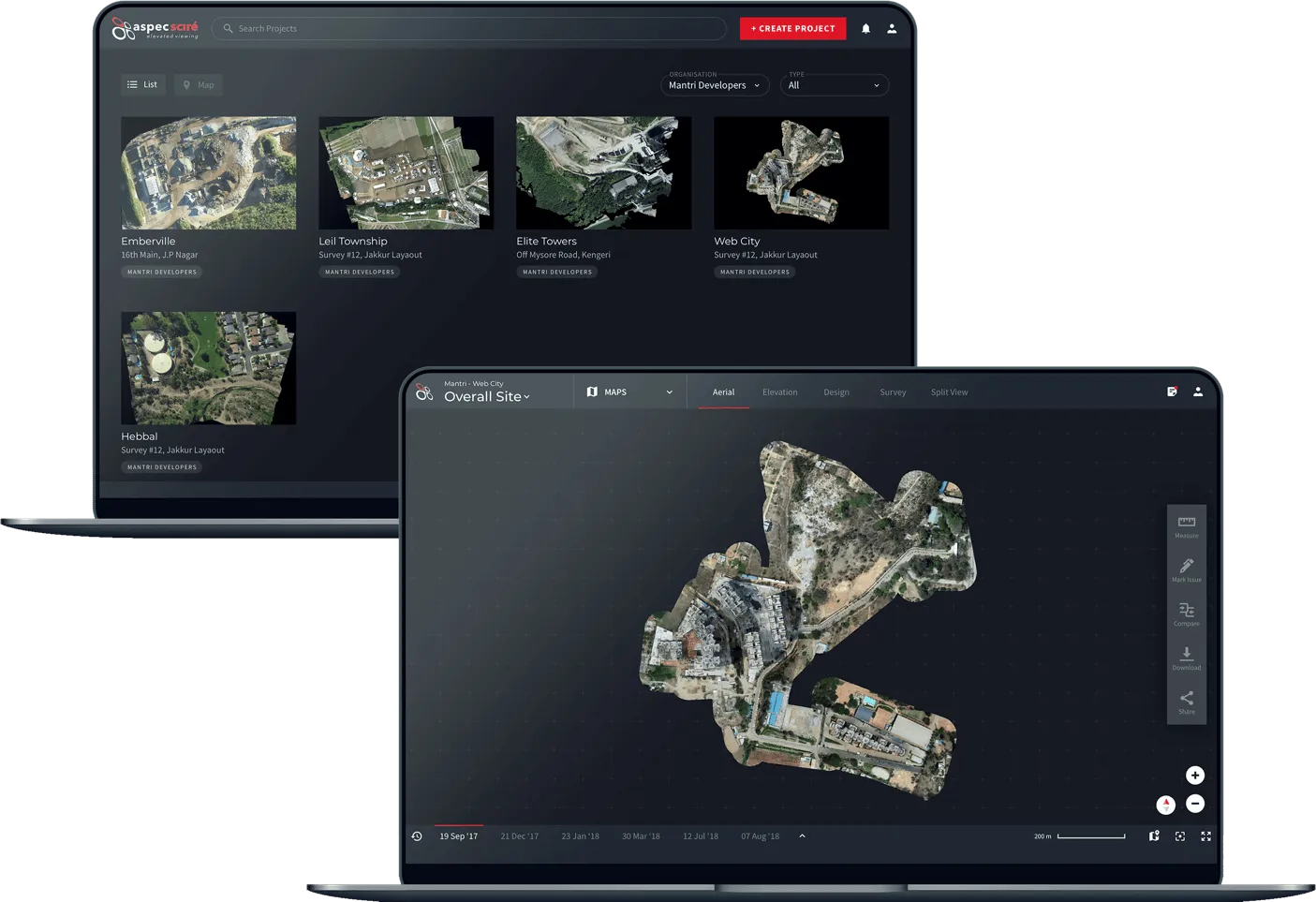Click the Aspecscire logo in projects window
Screen dimensions: 1316x902
coord(155,29)
